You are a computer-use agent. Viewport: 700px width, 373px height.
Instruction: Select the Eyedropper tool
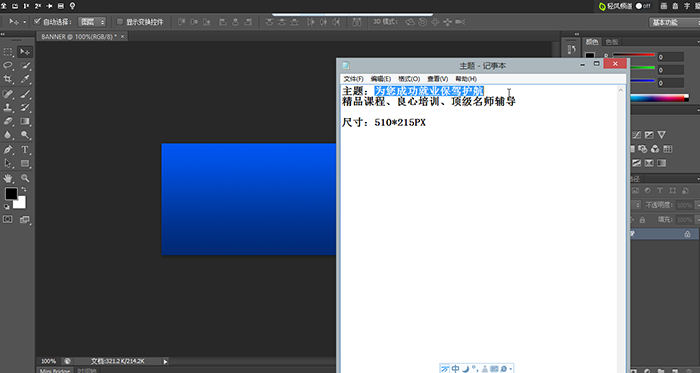click(x=25, y=79)
